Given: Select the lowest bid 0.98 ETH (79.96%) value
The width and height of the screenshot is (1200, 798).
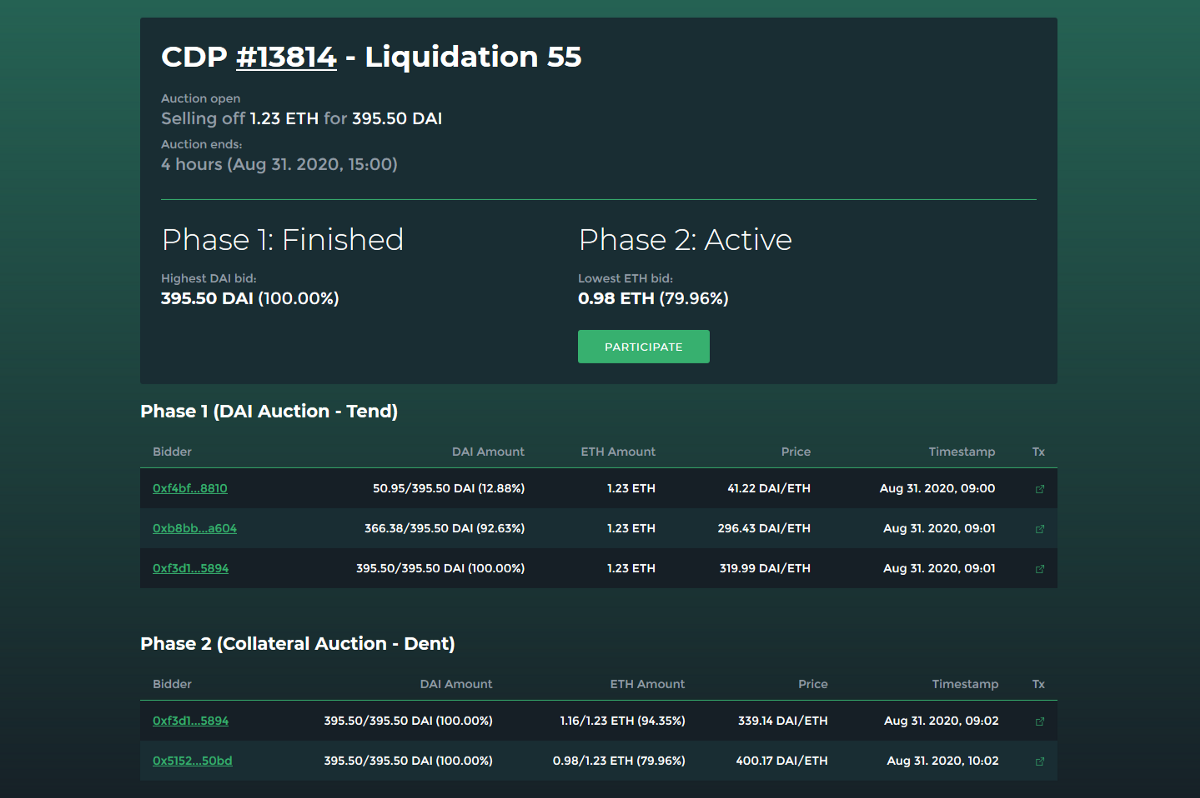Looking at the screenshot, I should pos(653,298).
